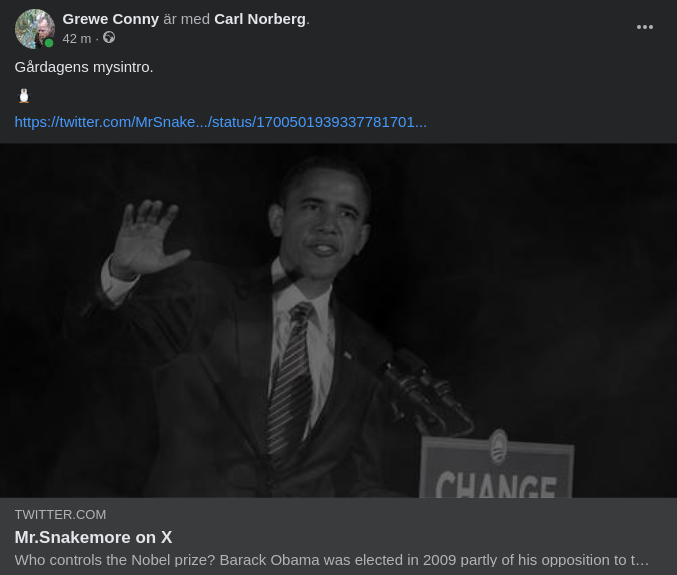
Task: Click the globe public audience icon
Action: (x=109, y=38)
